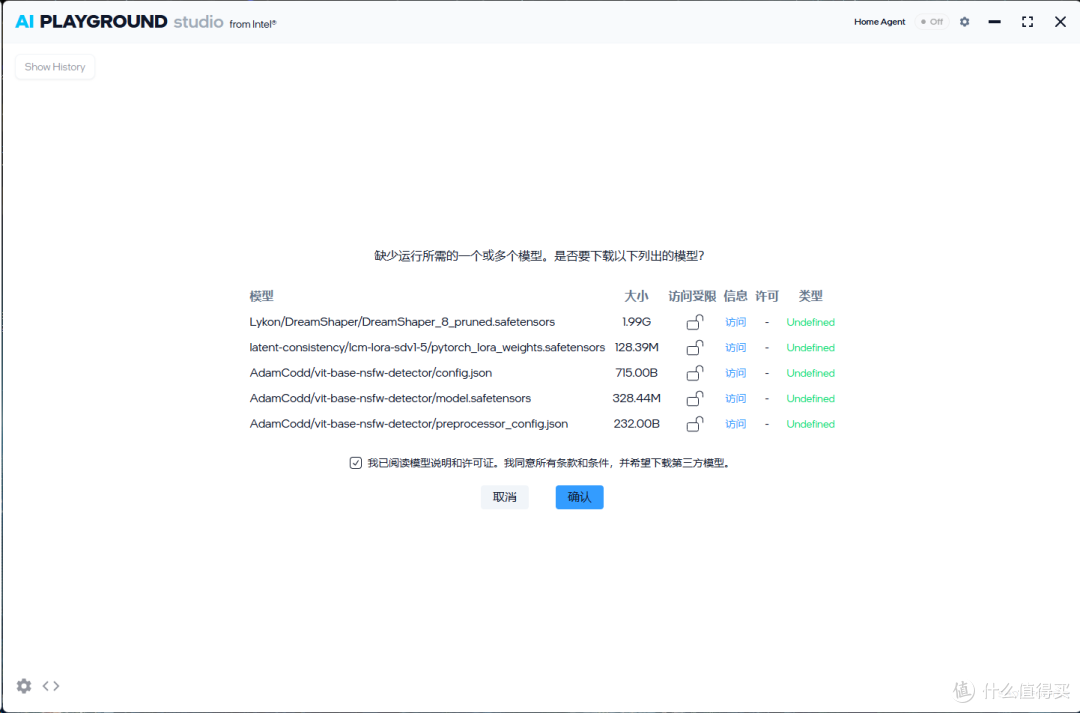
Task: Click the 确认 confirm button
Action: (x=579, y=497)
